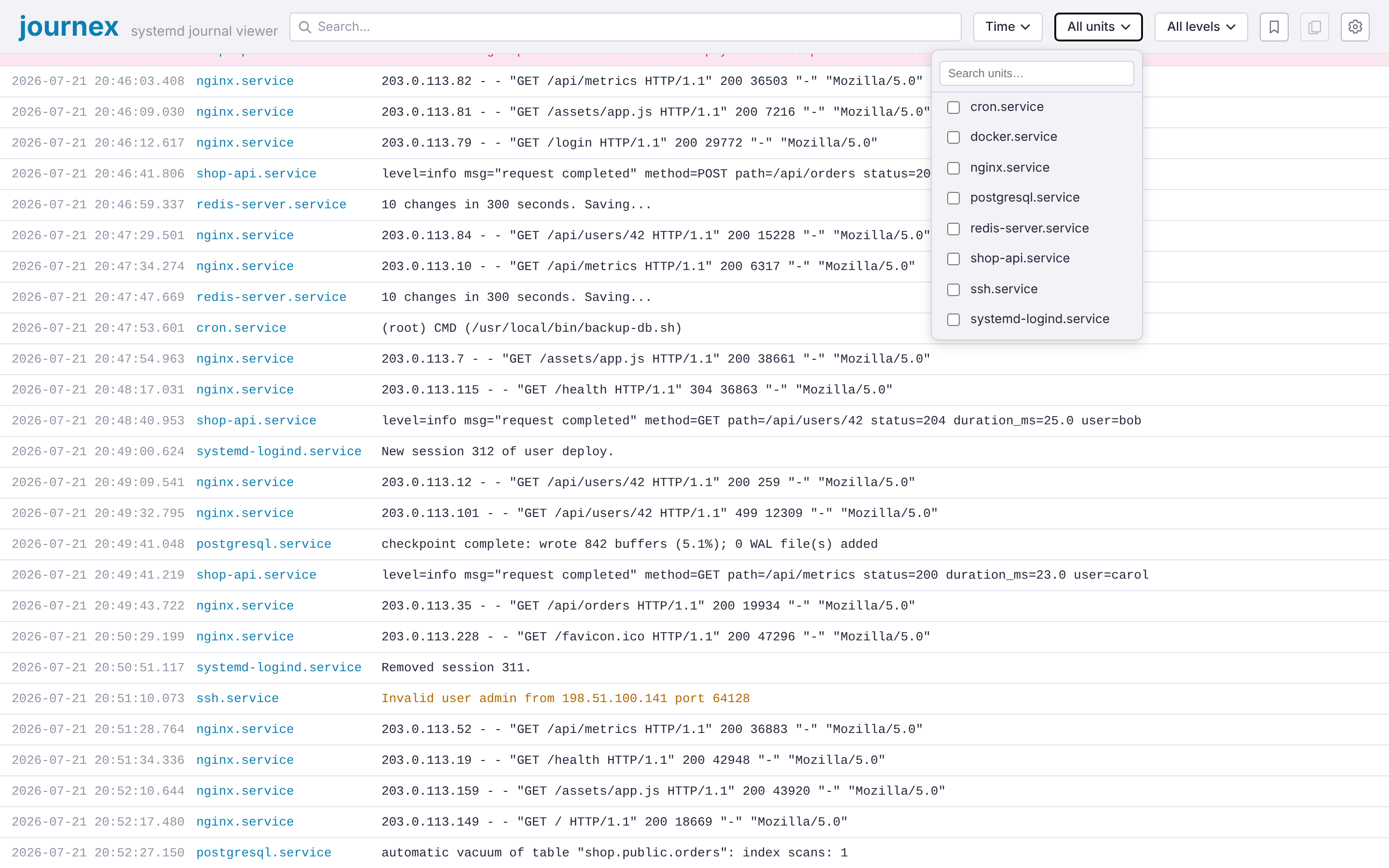Select timestamp 2026-07-21 20:48:17.031
1389x868 pixels.
pos(97,390)
